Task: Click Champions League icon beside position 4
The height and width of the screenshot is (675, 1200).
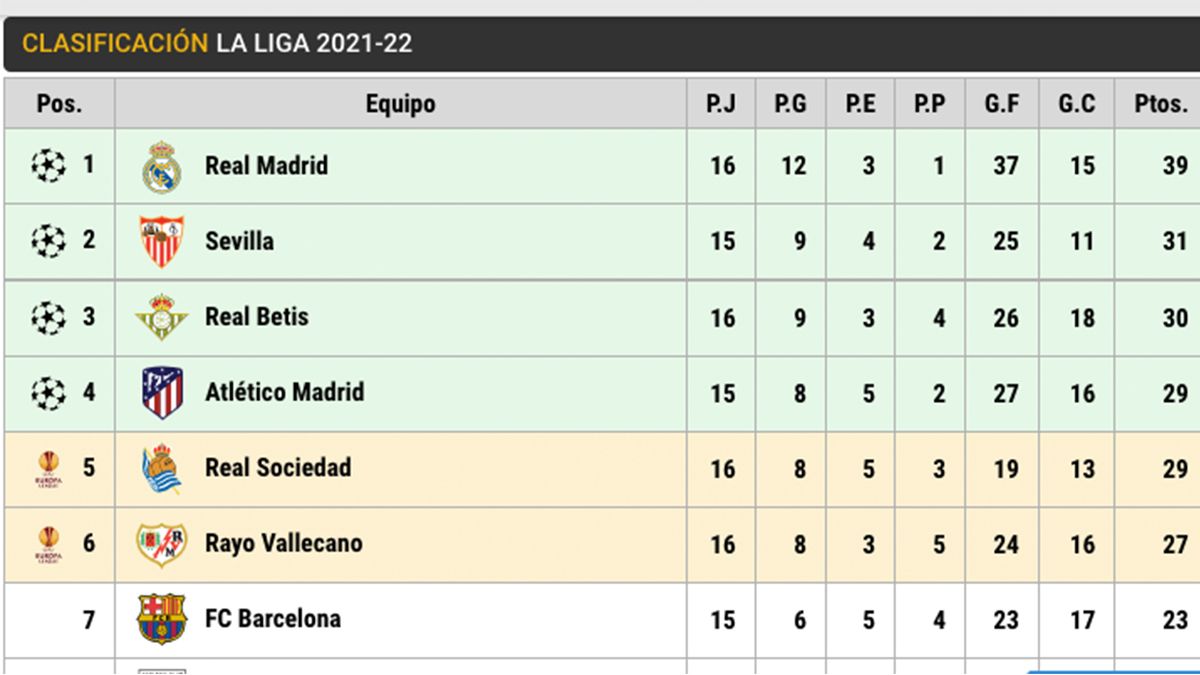Action: pyautogui.click(x=48, y=392)
